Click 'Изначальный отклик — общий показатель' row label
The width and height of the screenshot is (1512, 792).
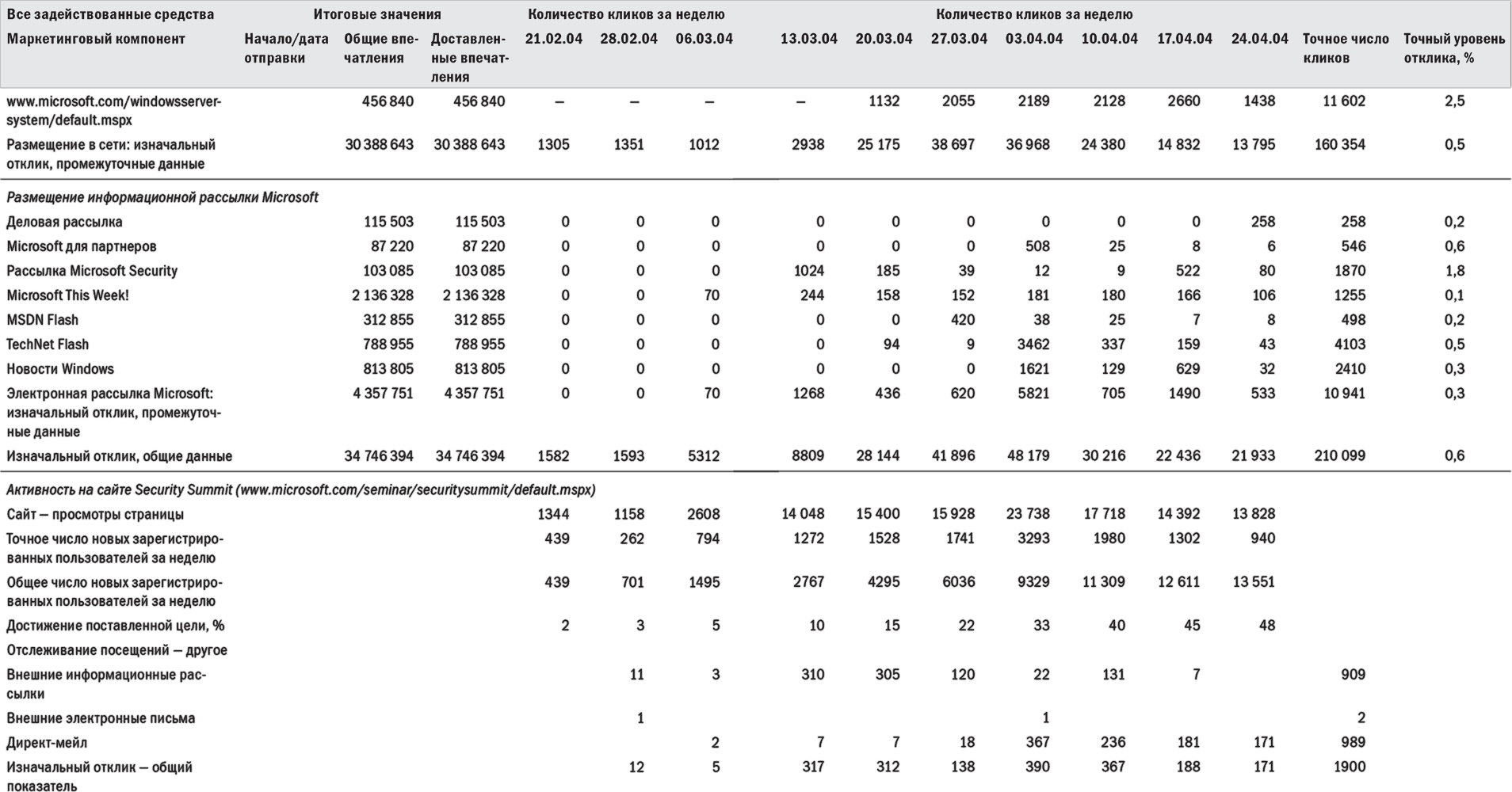click(x=99, y=776)
